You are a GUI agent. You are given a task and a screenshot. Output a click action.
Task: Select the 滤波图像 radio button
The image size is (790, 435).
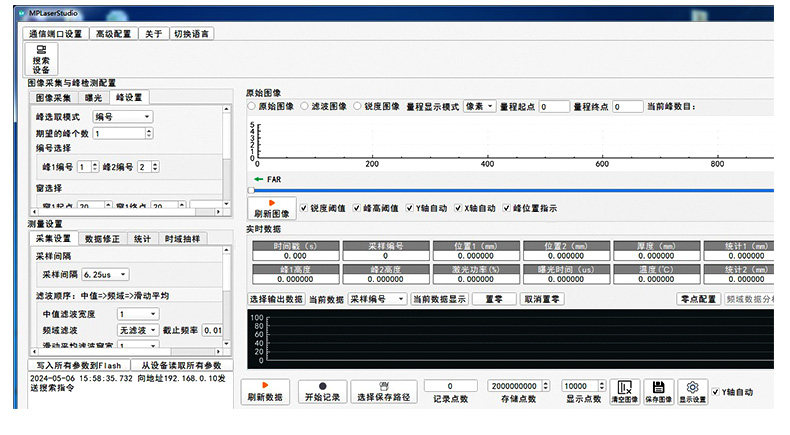click(304, 106)
